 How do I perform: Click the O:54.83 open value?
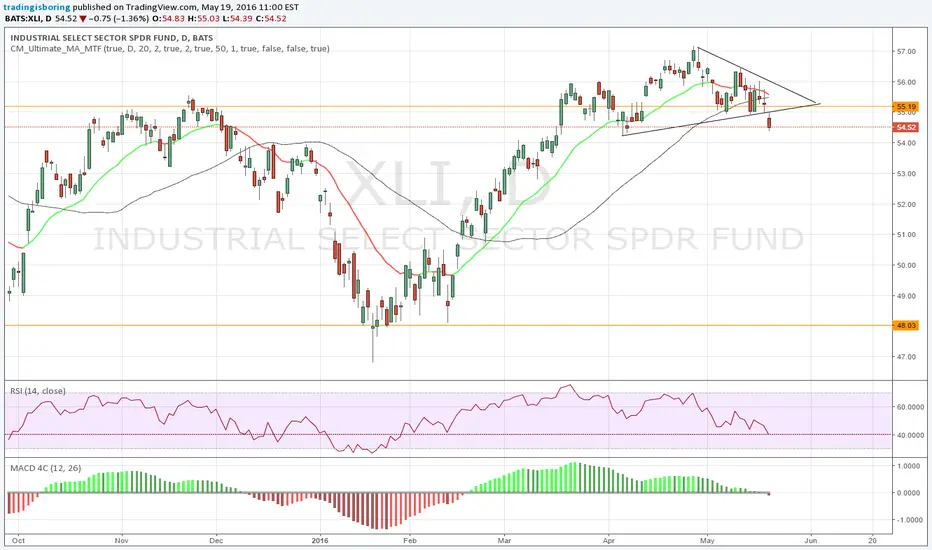168,18
